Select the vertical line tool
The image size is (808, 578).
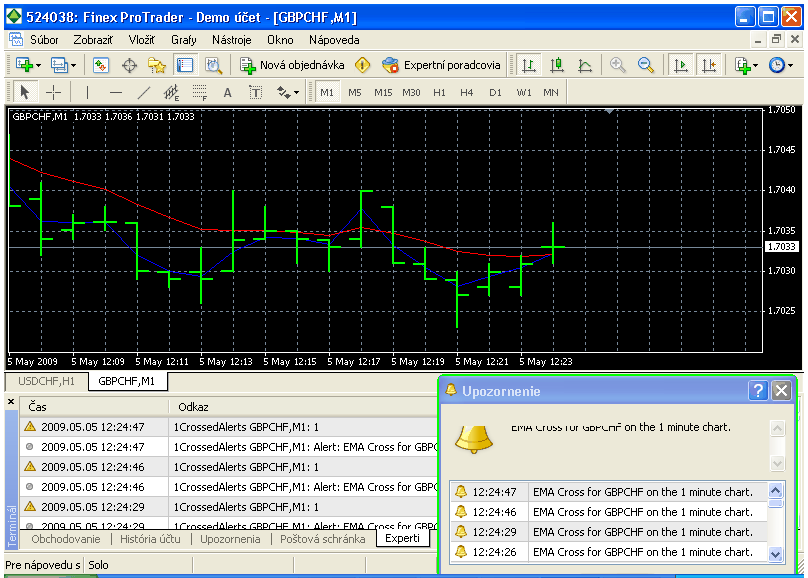click(87, 93)
